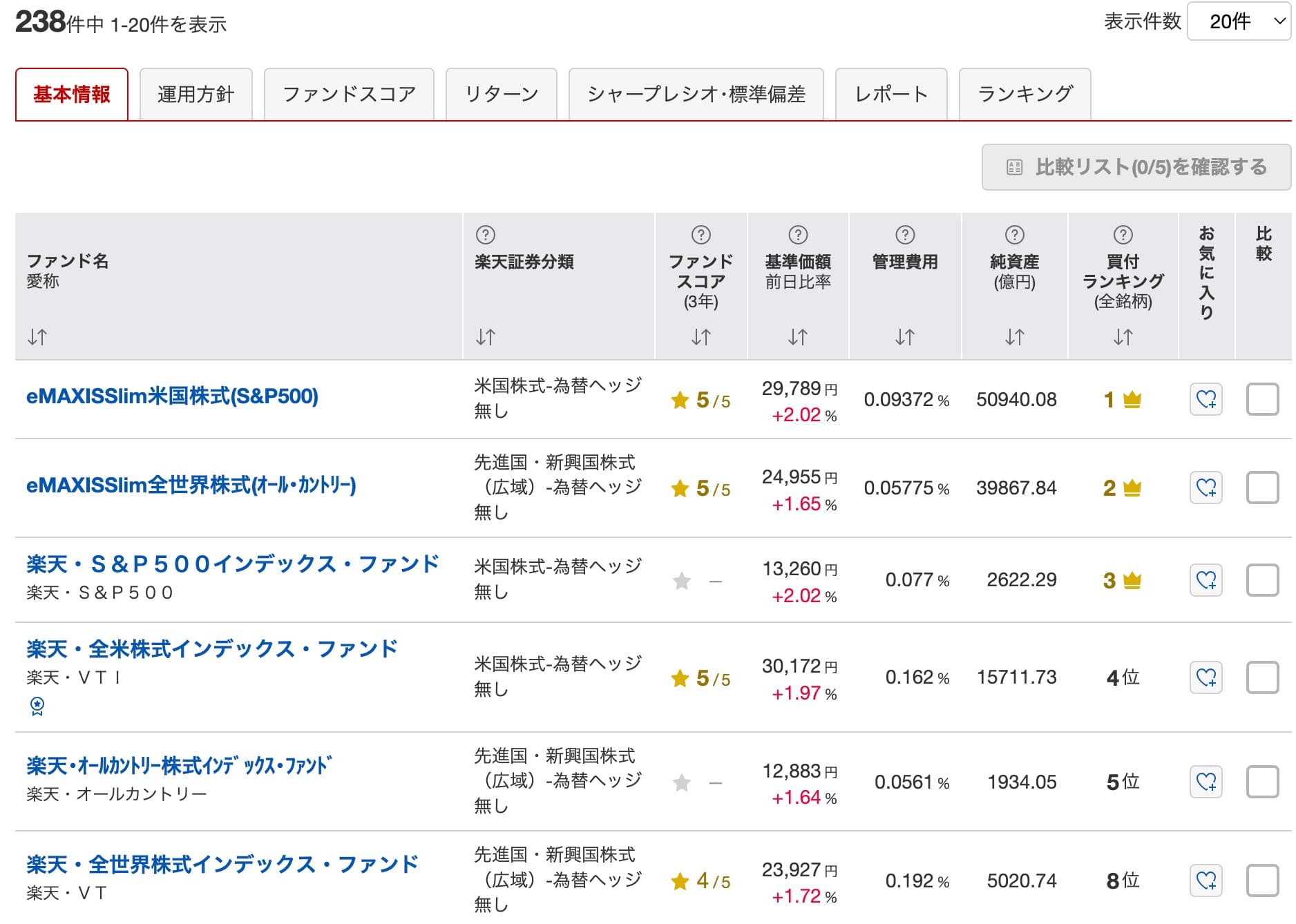Click the crown icon next to rank 1

(x=1133, y=398)
